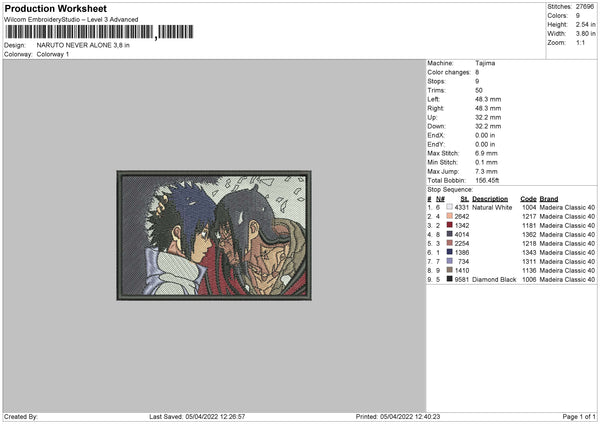Click the thread code 1006
This screenshot has width=600, height=424.
click(529, 279)
